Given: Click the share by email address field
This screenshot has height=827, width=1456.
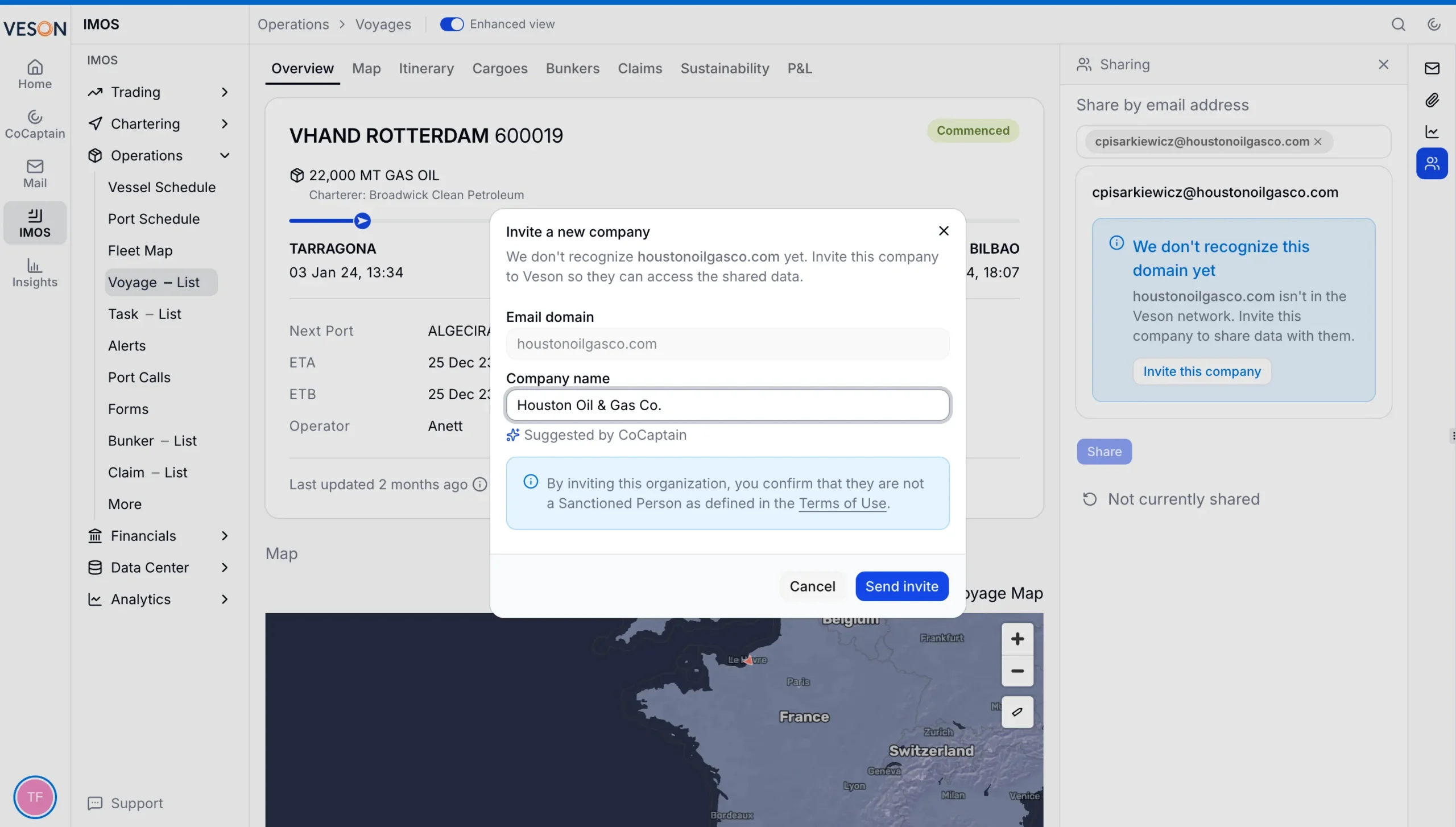Looking at the screenshot, I should [1233, 142].
